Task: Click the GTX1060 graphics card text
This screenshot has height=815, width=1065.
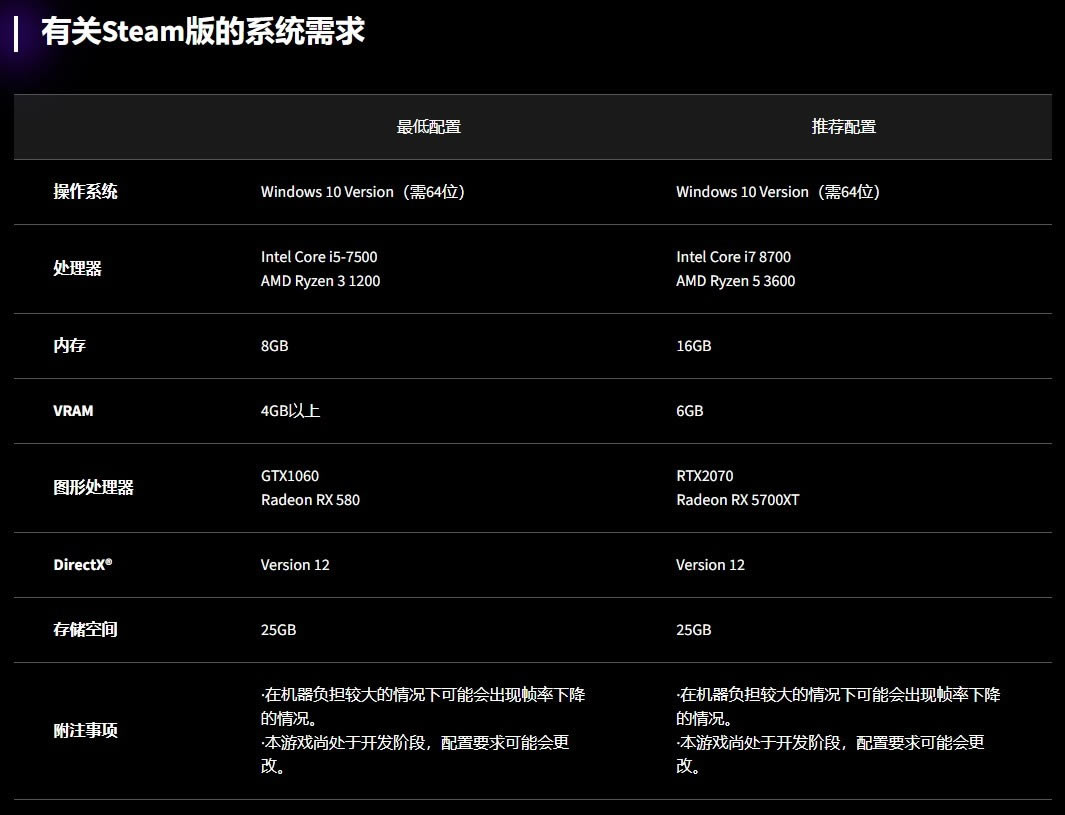Action: point(290,476)
